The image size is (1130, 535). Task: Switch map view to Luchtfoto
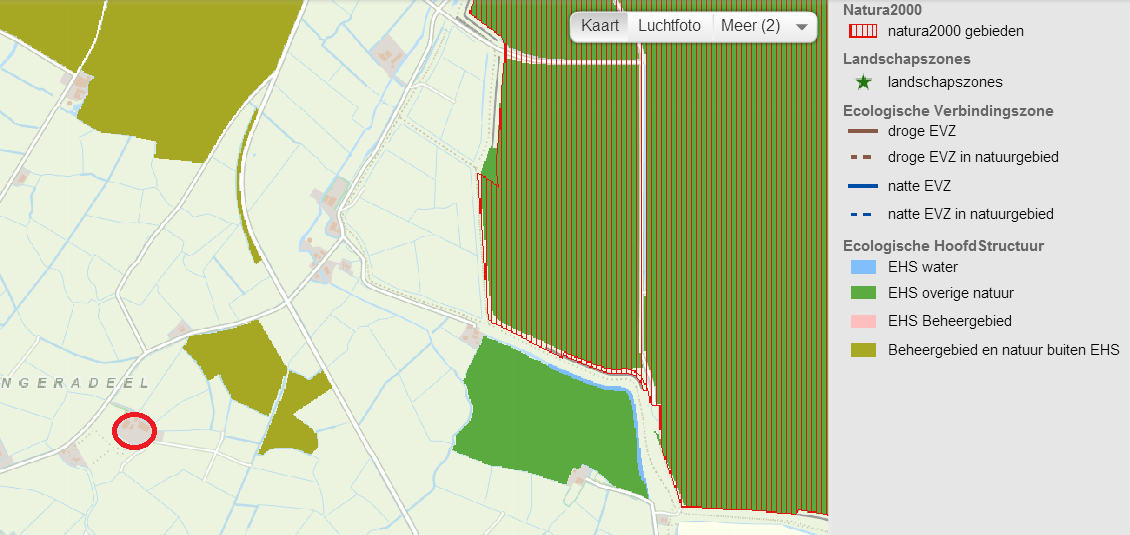669,26
